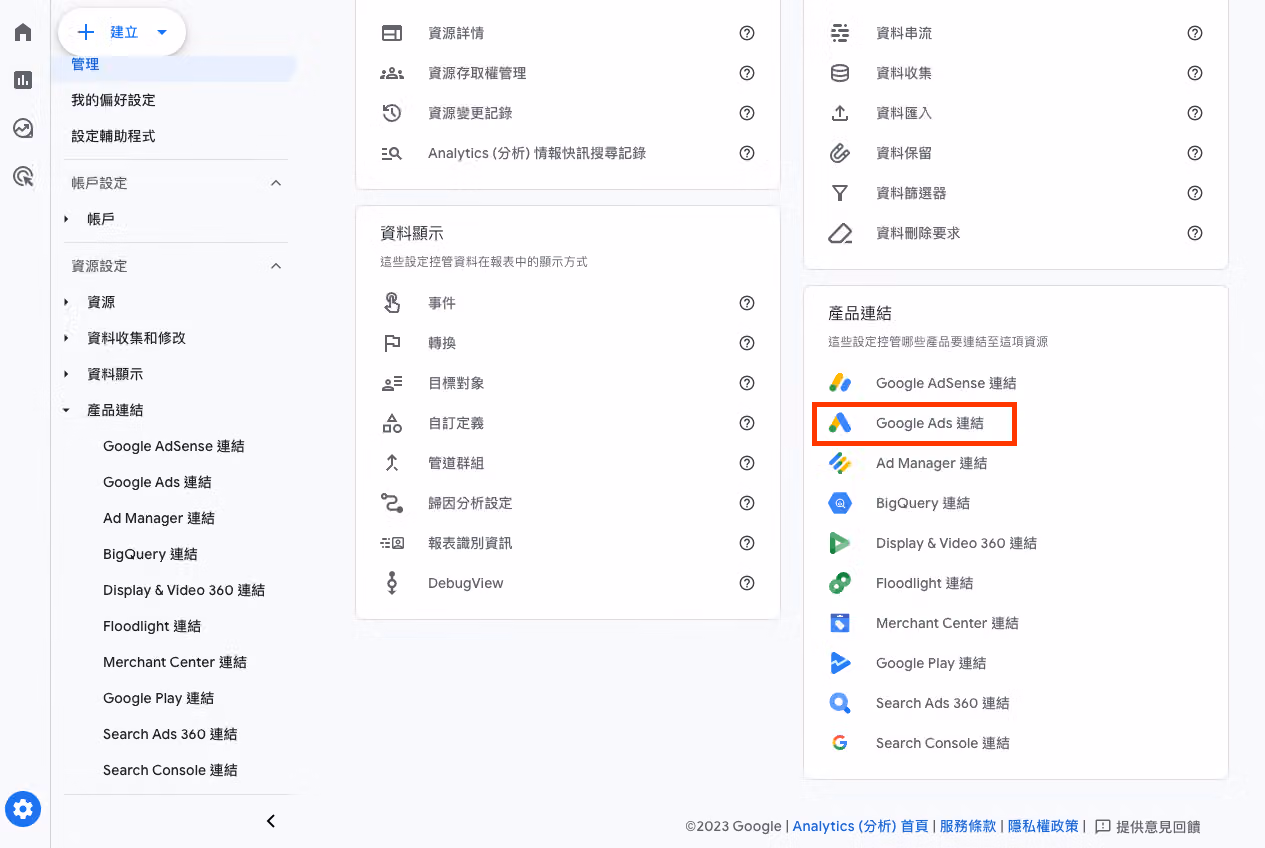Viewport: 1265px width, 848px height.
Task: Click the Display & Video 360 logo icon
Action: pos(840,543)
